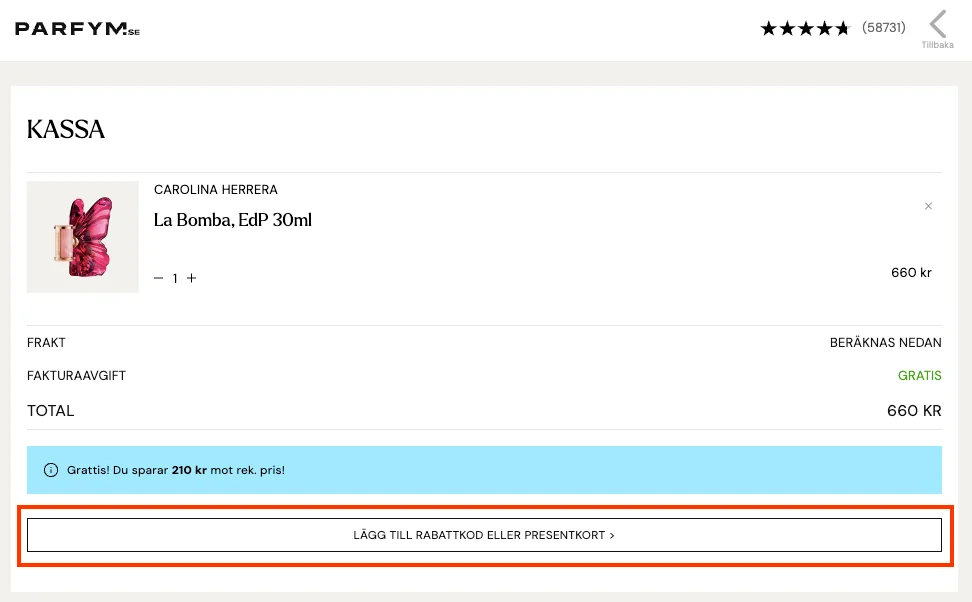Click the KASSA page heading
Screen dimensions: 972x602
click(66, 130)
